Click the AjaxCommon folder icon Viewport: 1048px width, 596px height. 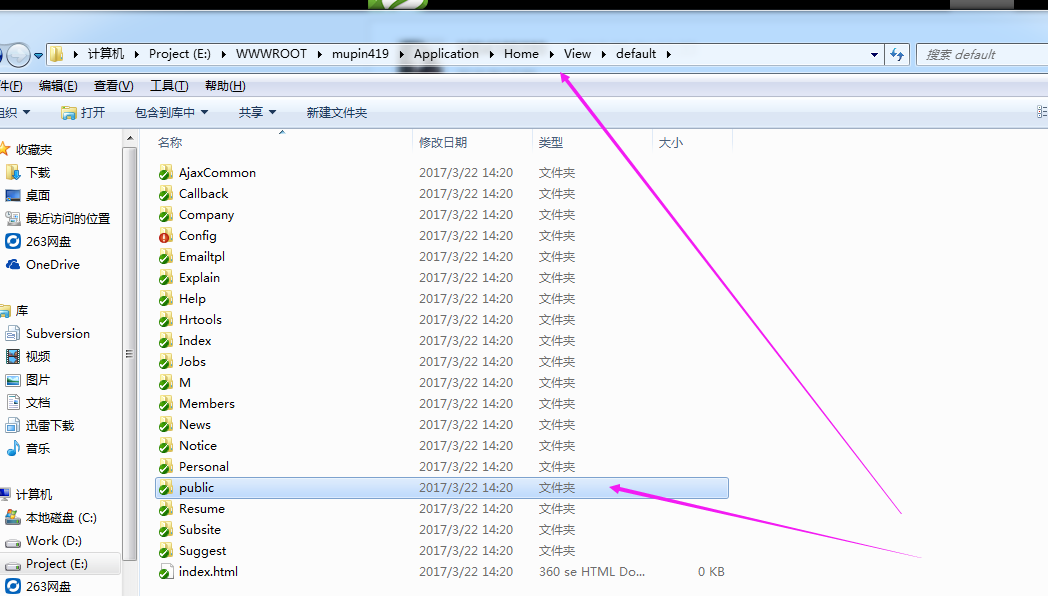165,173
